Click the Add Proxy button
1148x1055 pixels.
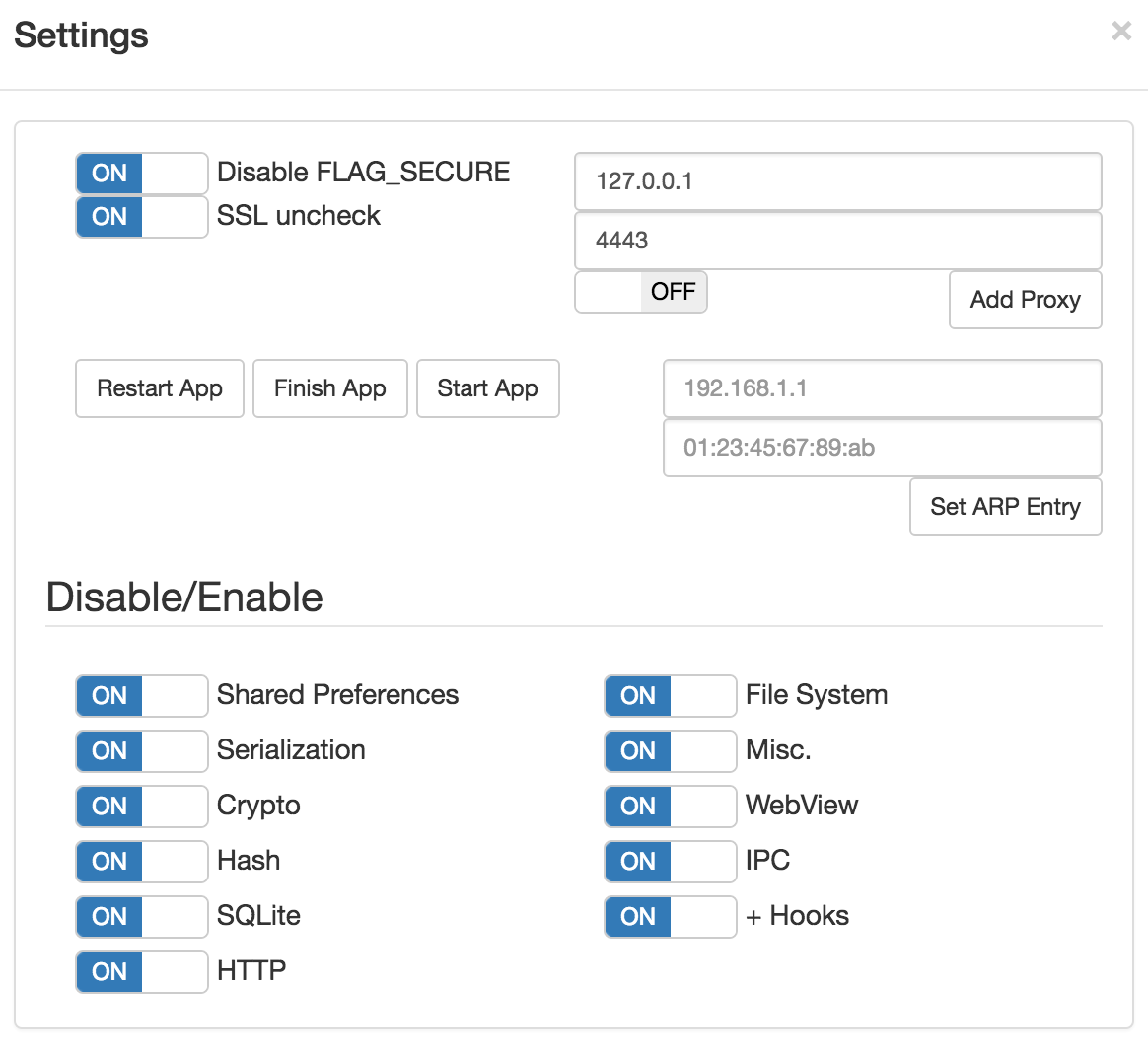click(1025, 300)
